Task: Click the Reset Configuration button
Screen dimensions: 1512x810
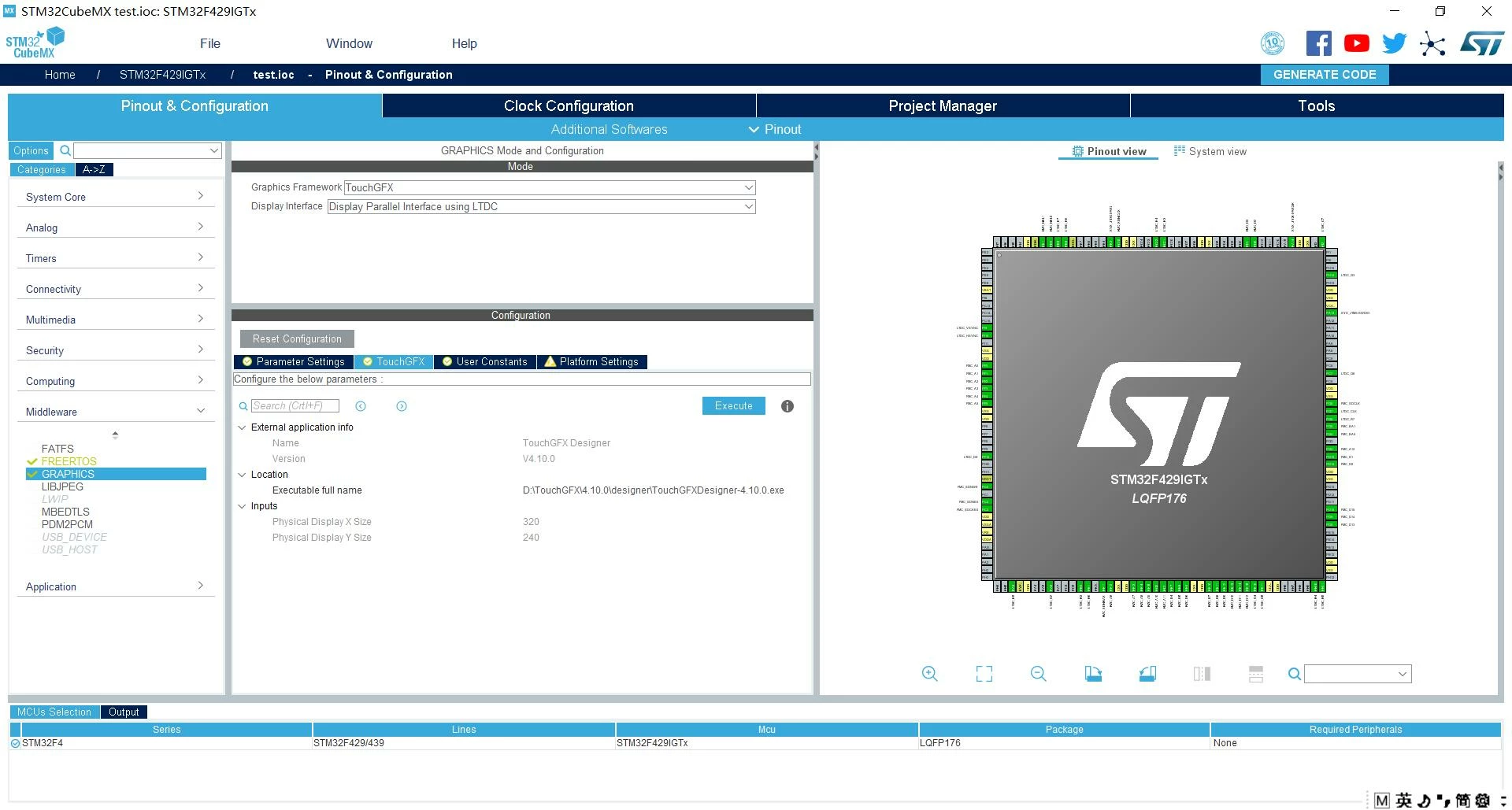Action: (x=297, y=338)
